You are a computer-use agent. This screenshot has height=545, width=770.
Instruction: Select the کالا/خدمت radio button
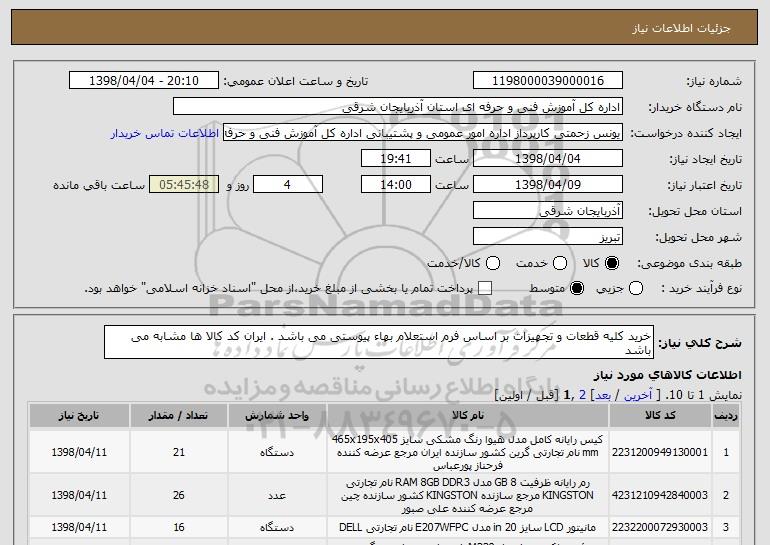(x=493, y=264)
